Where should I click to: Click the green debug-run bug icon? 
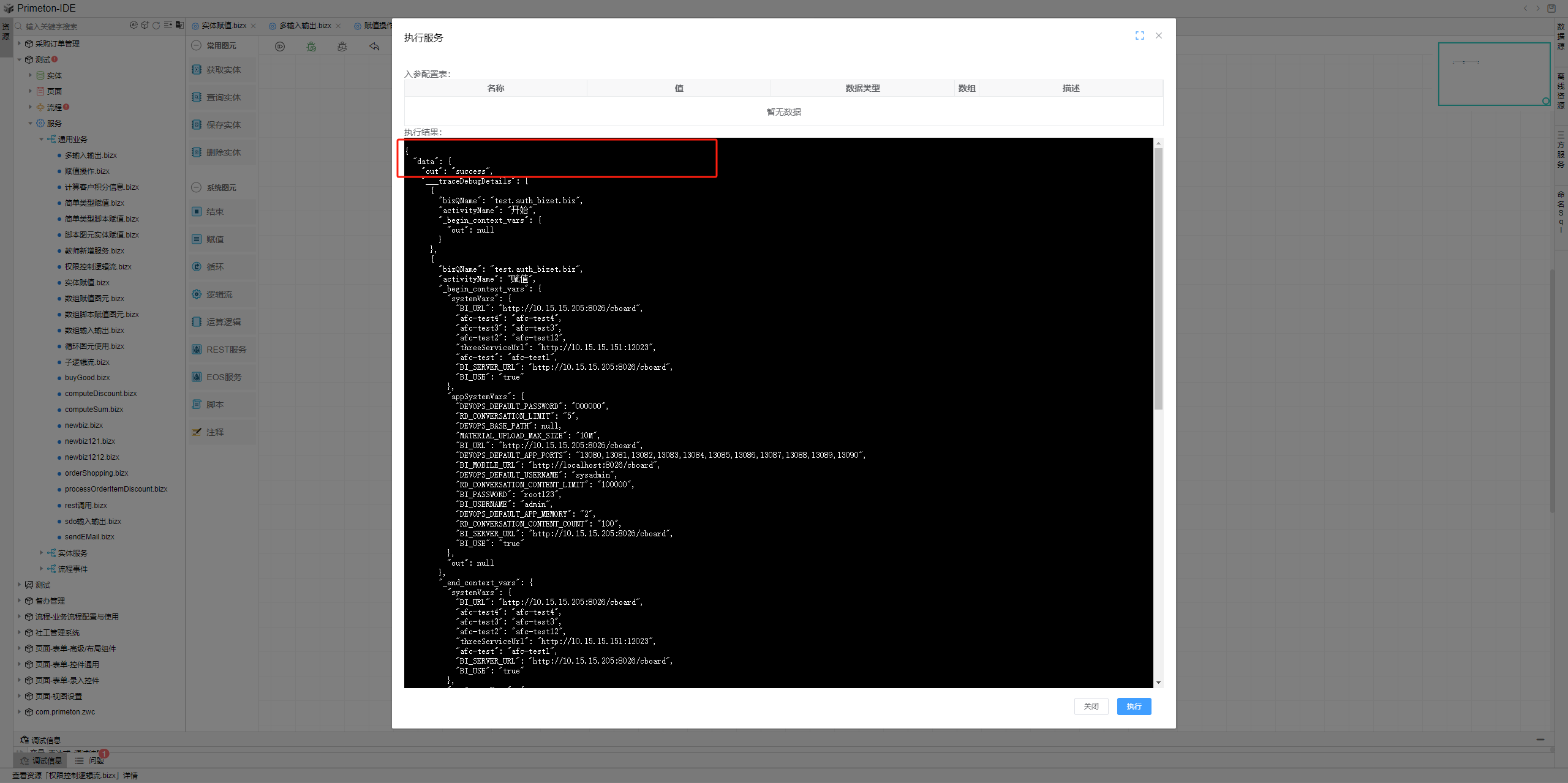311,47
